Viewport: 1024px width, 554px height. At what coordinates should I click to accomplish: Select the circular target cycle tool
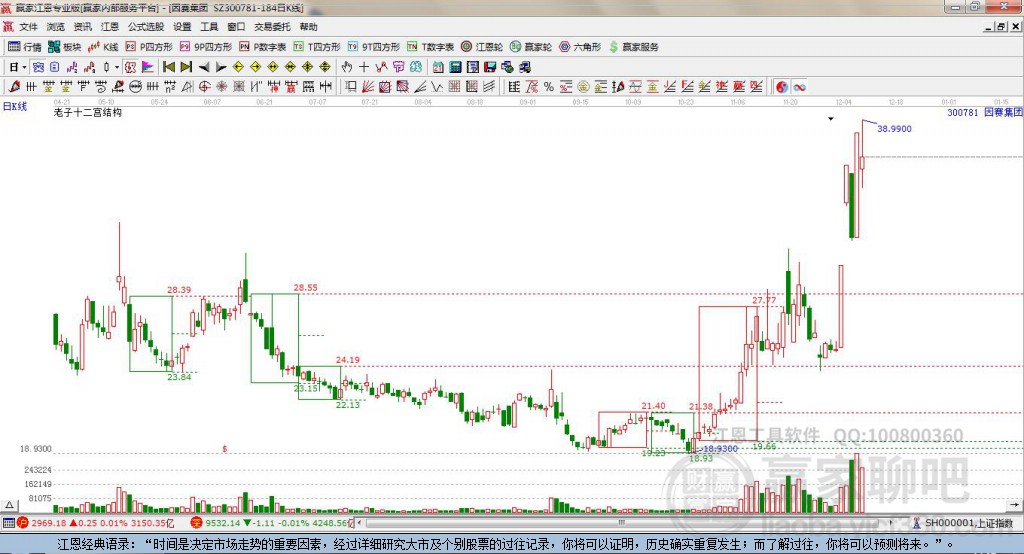[204, 86]
